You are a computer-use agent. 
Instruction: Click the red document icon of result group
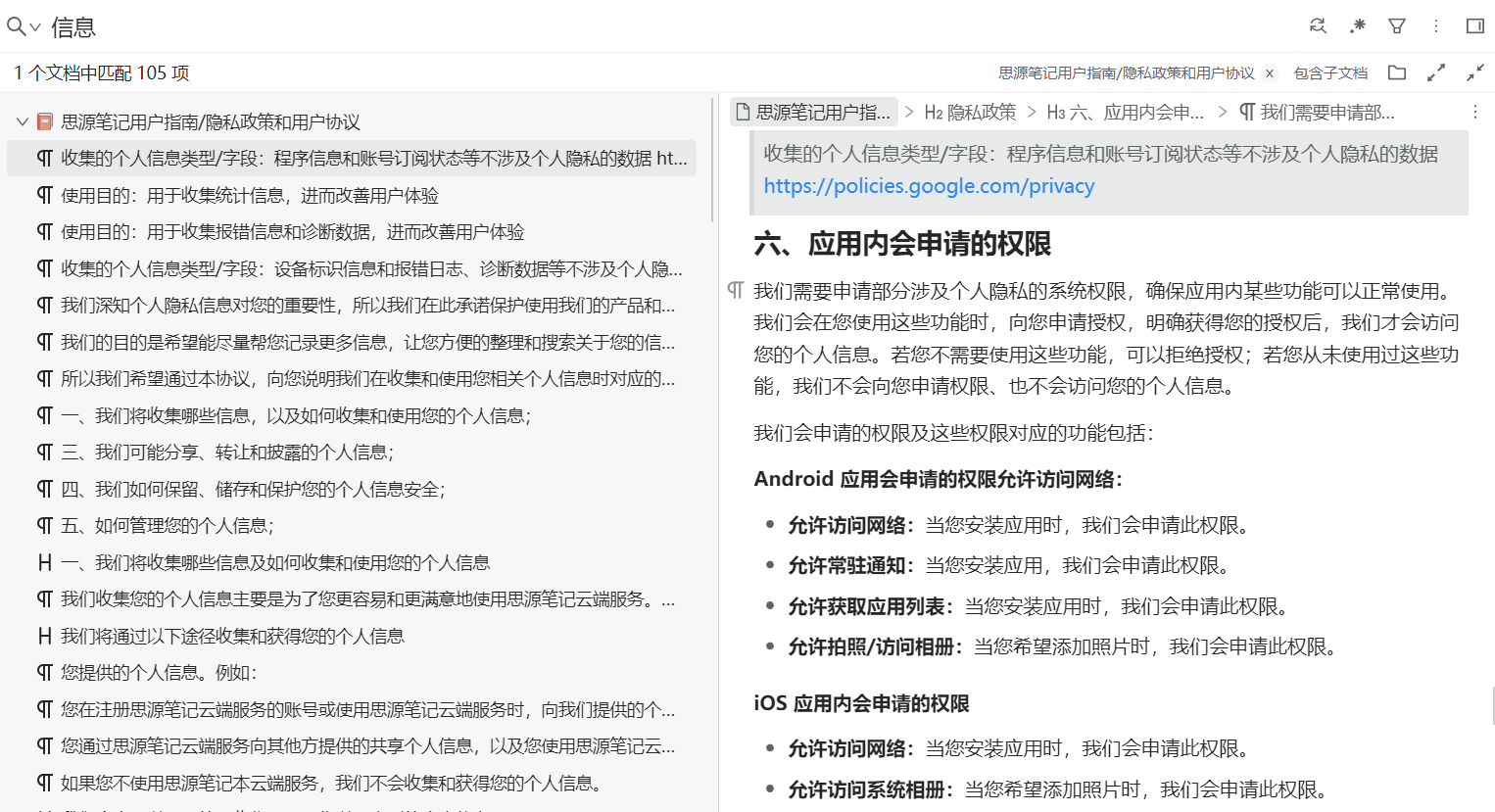[x=44, y=122]
